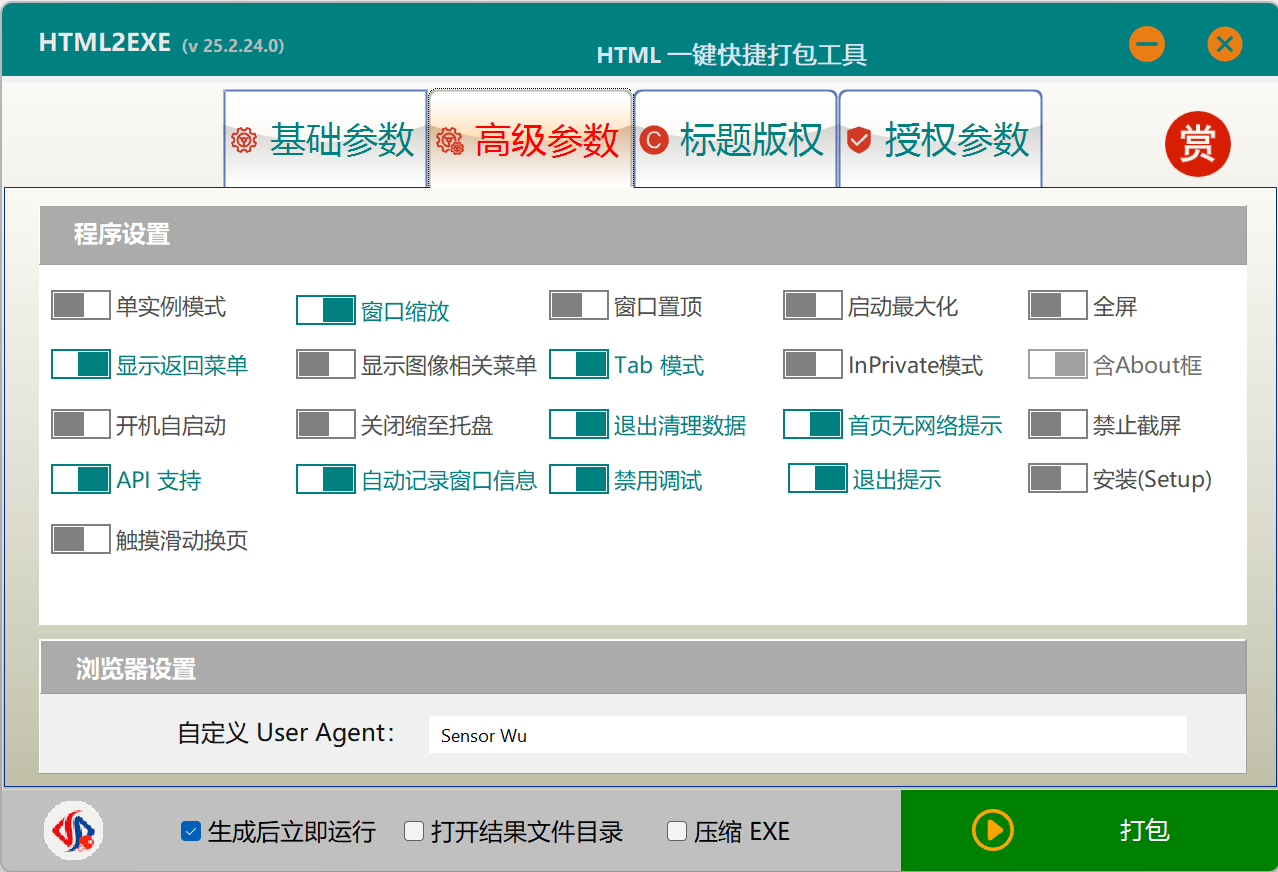The height and width of the screenshot is (872, 1278).
Task: Toggle 窗口置顶 on
Action: point(578,306)
